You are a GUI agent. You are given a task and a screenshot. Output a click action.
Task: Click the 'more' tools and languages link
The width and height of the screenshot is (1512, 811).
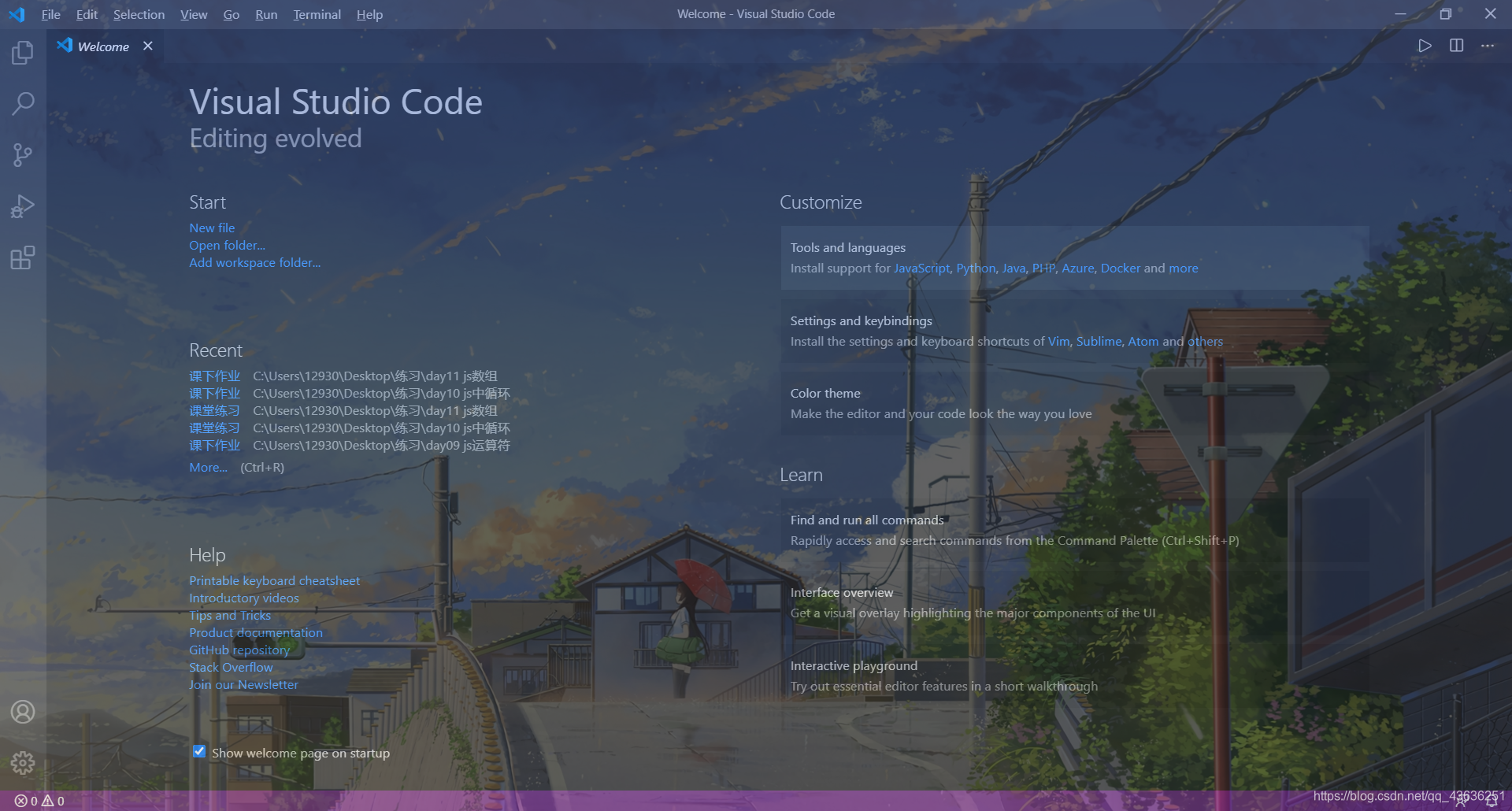click(x=1183, y=268)
